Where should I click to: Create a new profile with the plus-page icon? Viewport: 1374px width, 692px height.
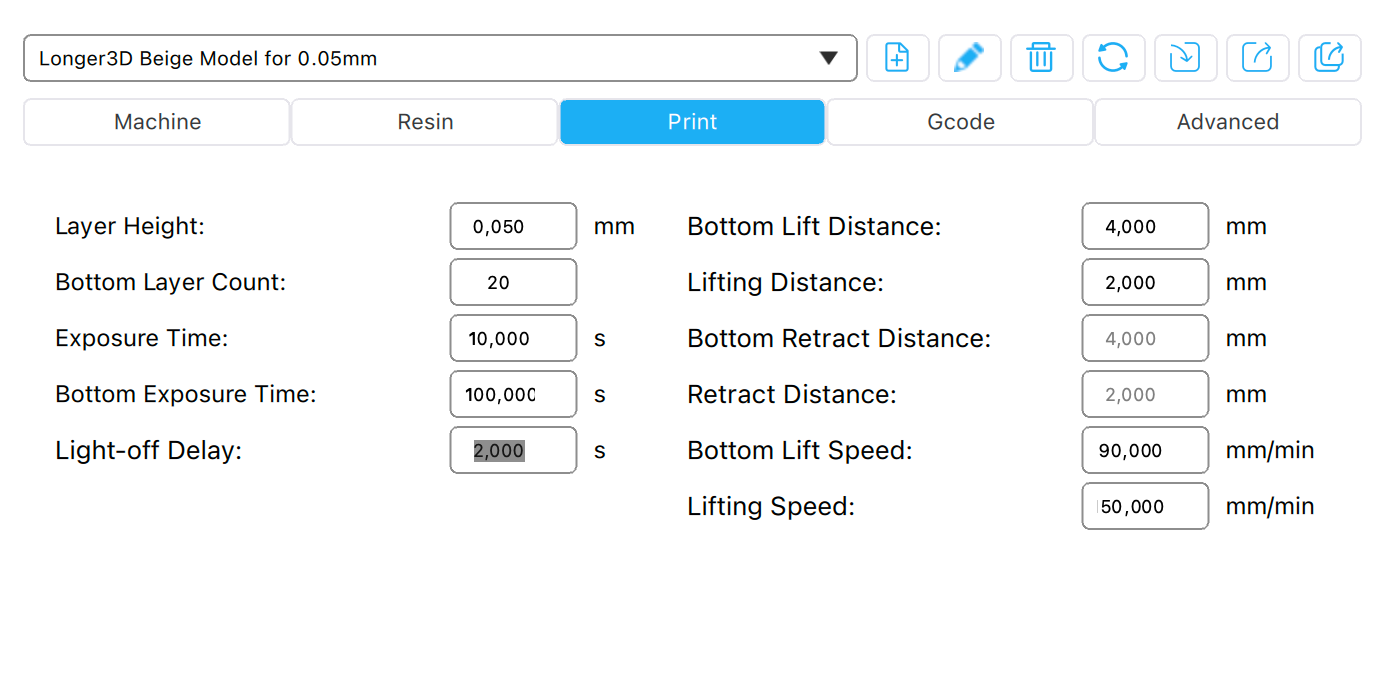pyautogui.click(x=897, y=58)
